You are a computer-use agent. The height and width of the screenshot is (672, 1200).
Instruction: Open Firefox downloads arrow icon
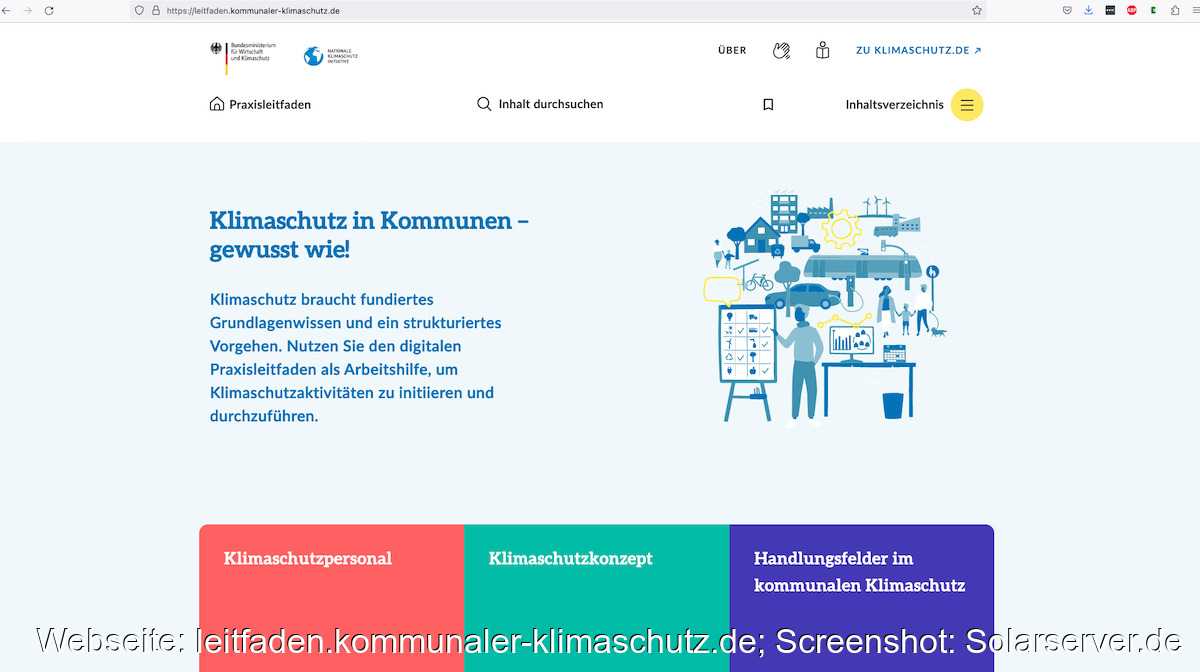click(x=1089, y=10)
